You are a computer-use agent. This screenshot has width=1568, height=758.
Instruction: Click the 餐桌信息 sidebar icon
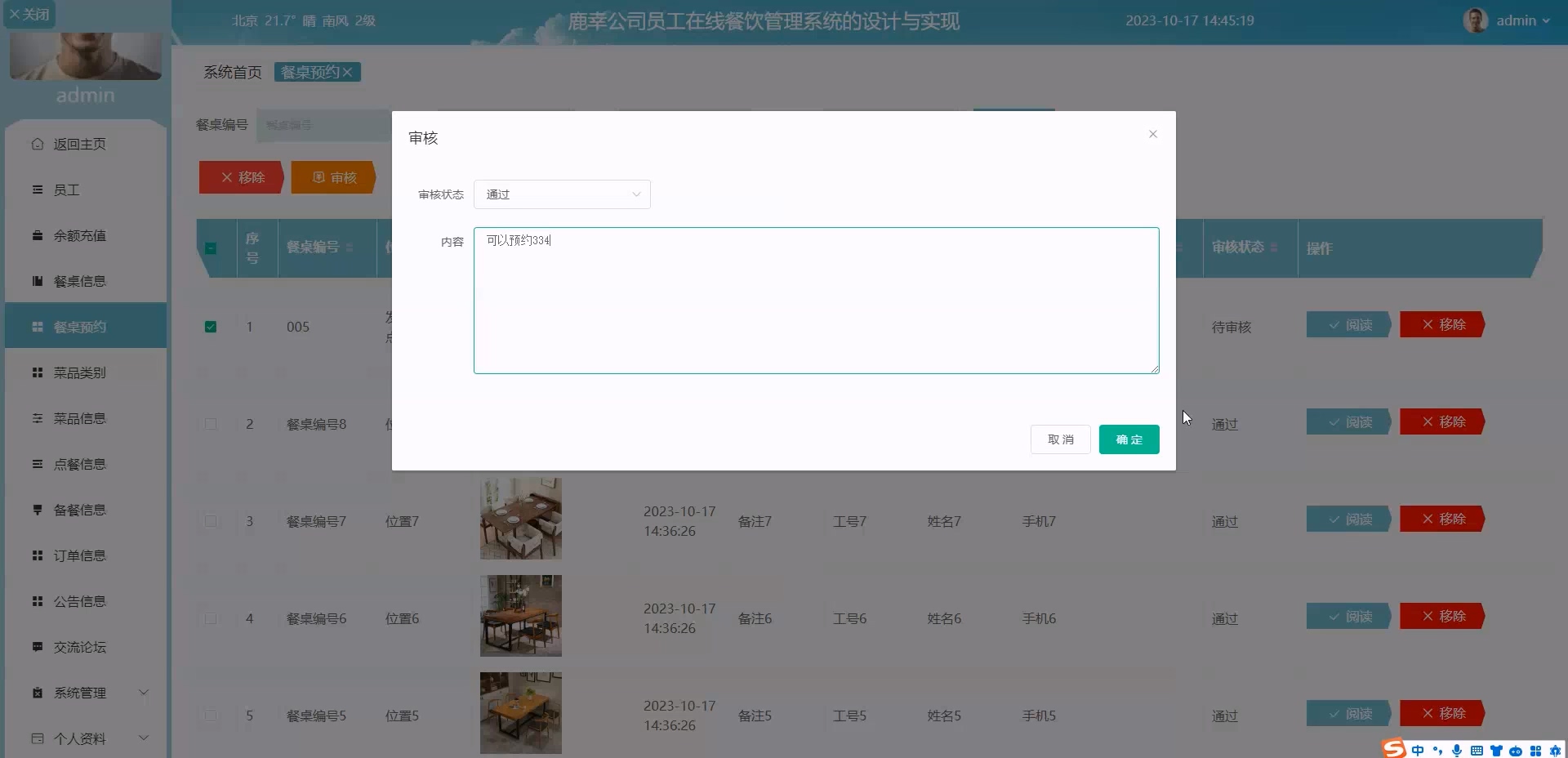click(x=38, y=281)
